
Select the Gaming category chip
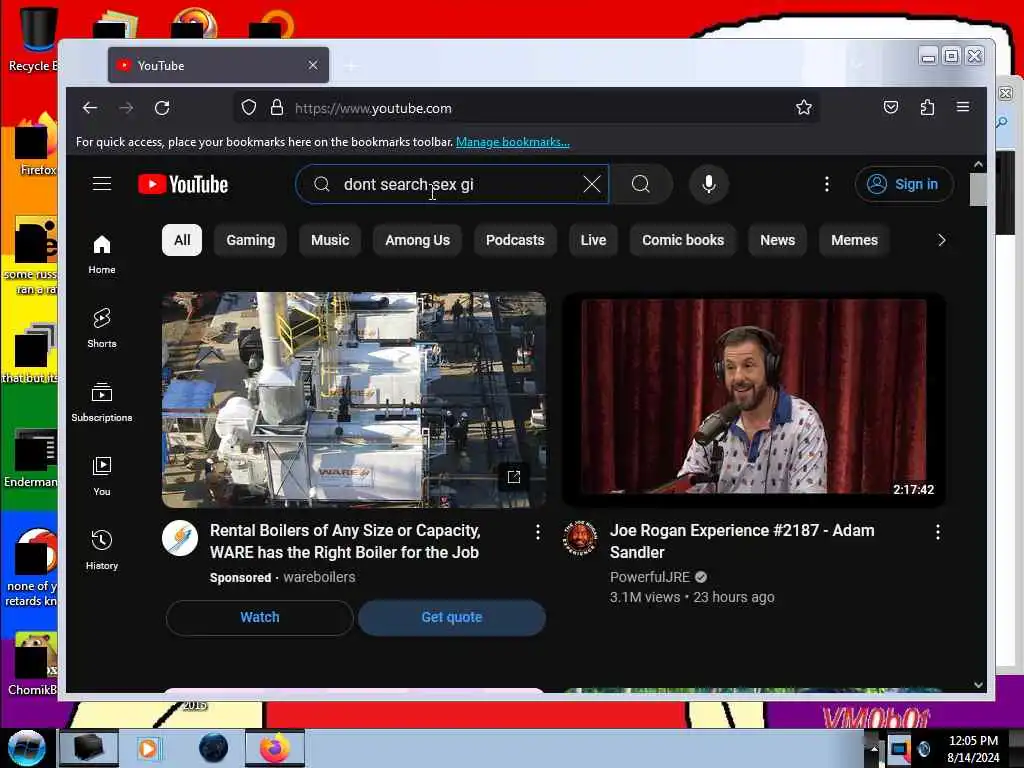[x=251, y=240]
